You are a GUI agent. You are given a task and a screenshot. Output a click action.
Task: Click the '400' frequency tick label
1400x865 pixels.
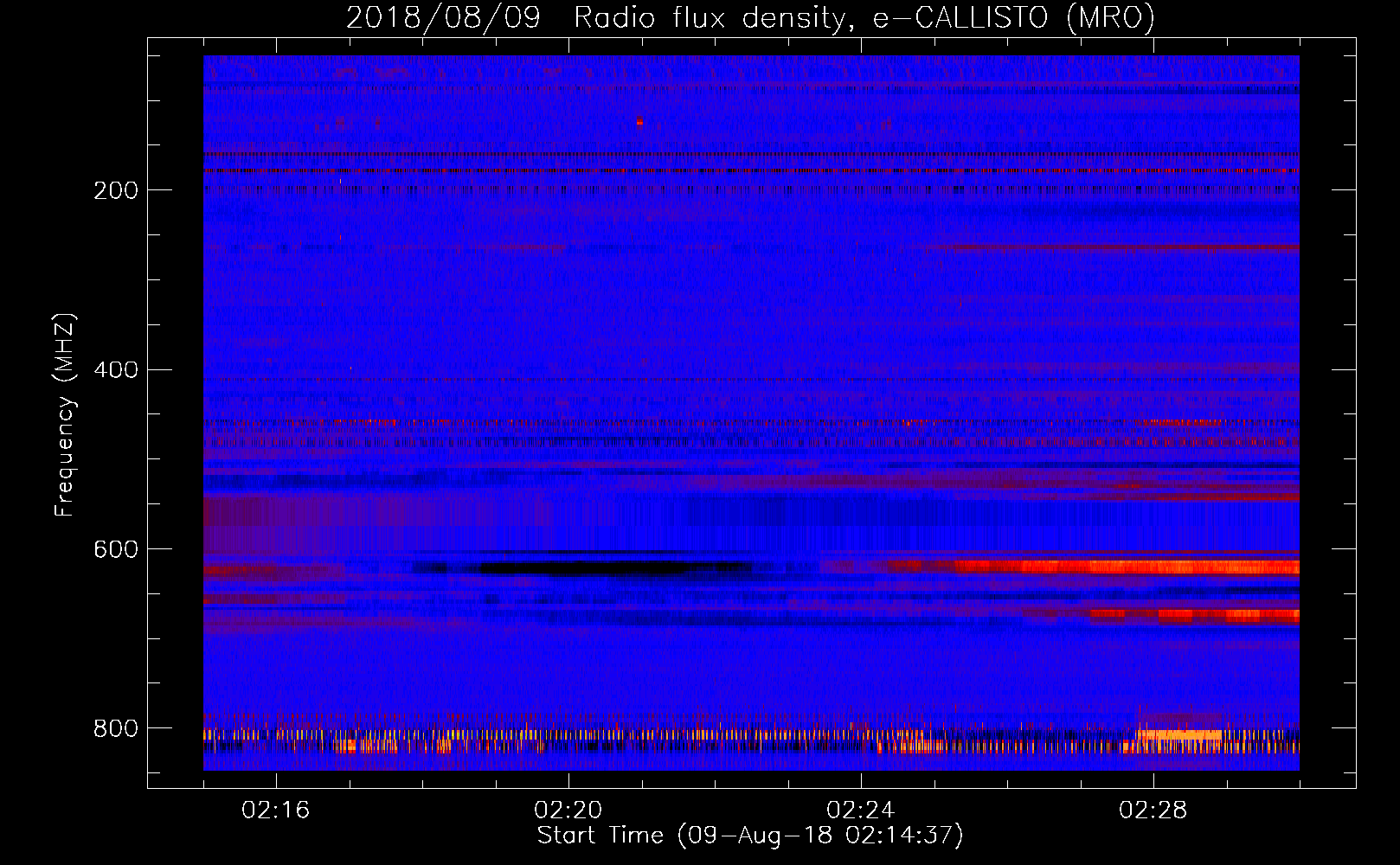coord(116,370)
